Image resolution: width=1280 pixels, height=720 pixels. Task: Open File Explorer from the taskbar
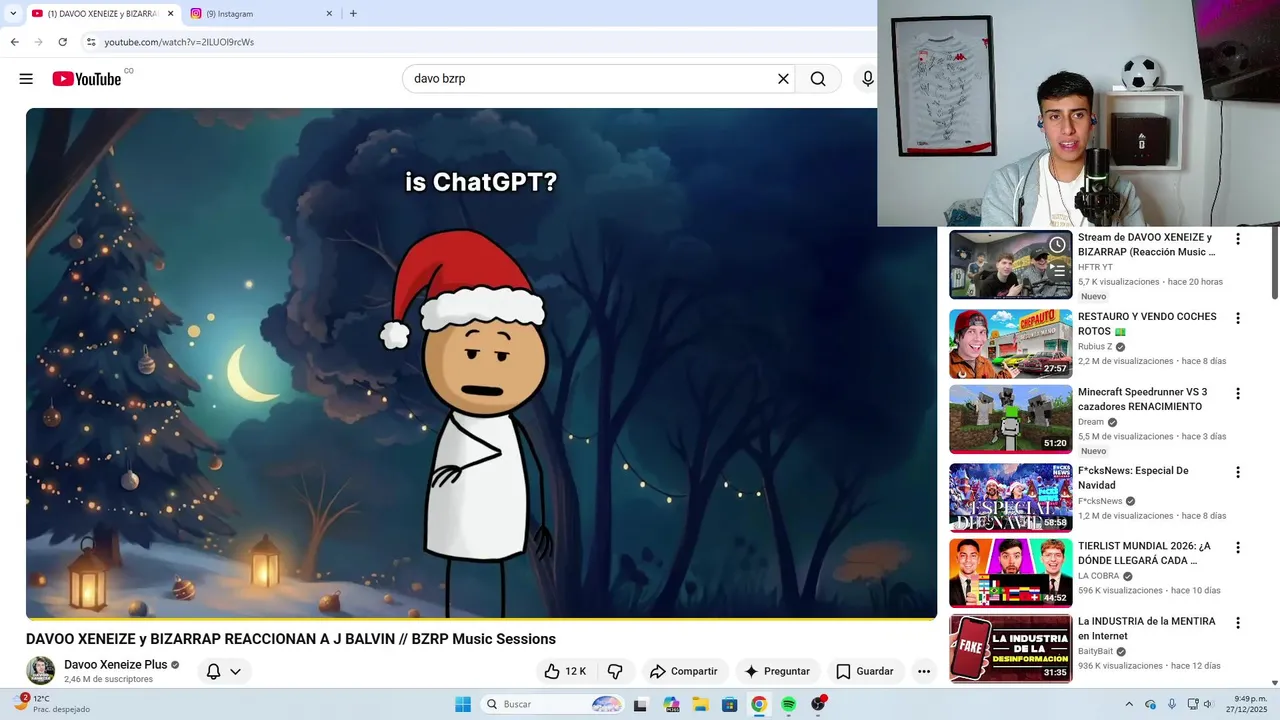(701, 704)
